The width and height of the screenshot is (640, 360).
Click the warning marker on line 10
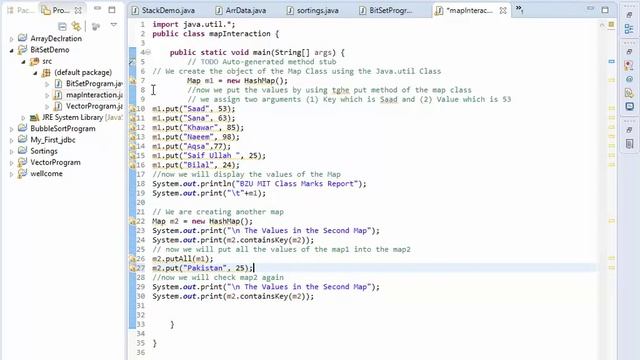tap(132, 109)
